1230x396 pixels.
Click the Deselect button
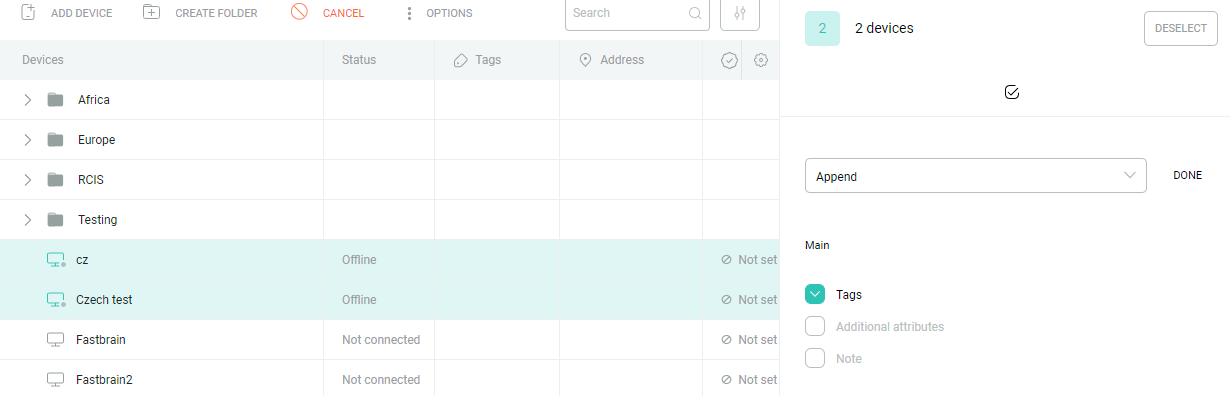(x=1180, y=28)
